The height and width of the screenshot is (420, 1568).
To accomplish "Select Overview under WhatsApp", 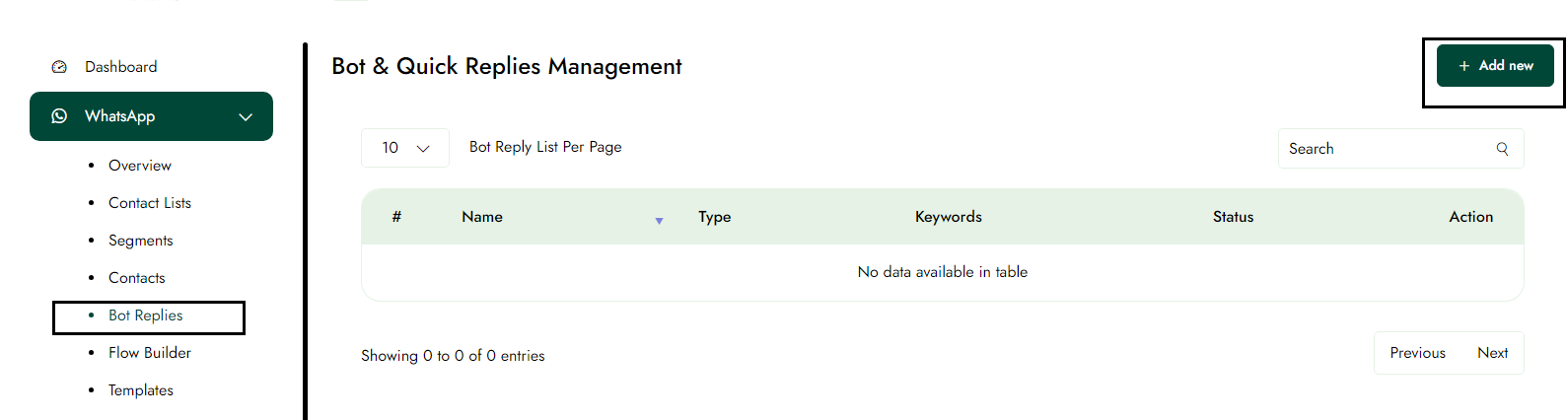I will tap(139, 166).
